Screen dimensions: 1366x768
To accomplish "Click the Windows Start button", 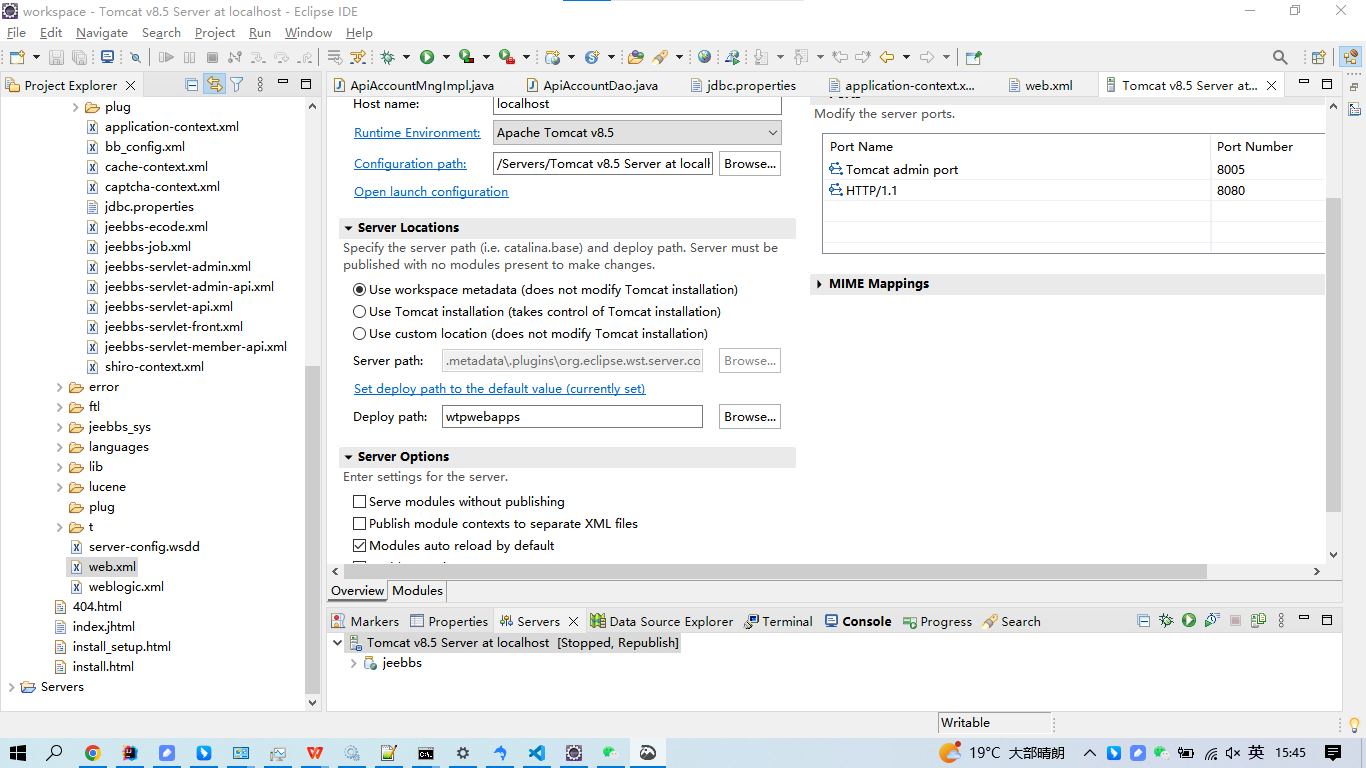I will [18, 753].
